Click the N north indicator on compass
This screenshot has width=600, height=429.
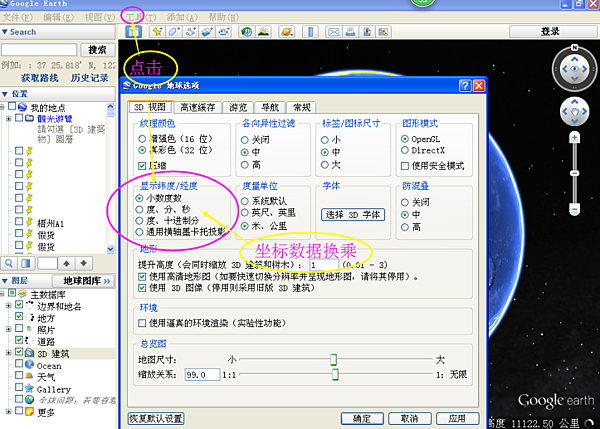tap(574, 47)
